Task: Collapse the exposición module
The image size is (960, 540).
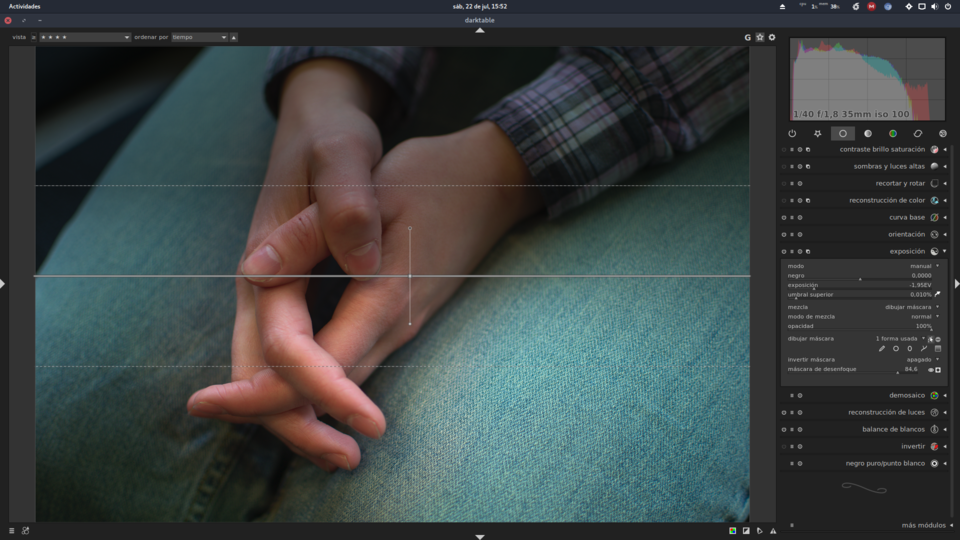Action: [945, 252]
